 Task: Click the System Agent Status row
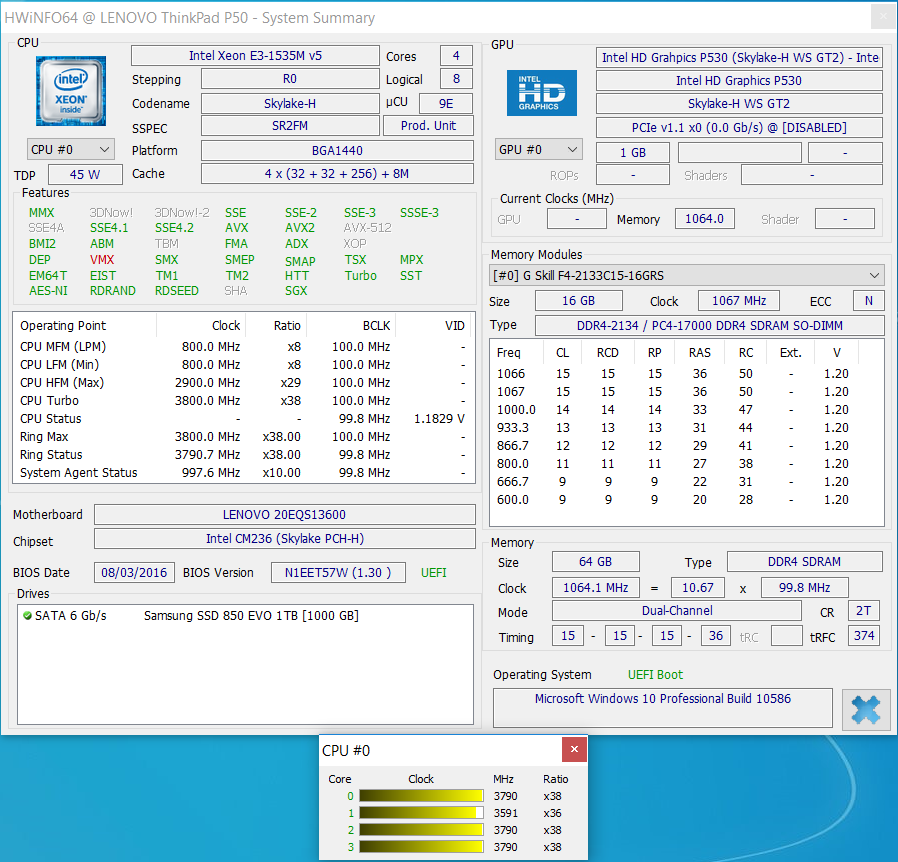click(243, 473)
